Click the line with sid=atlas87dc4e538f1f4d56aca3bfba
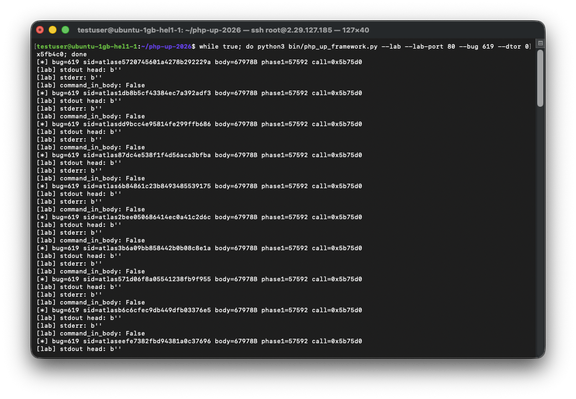The height and width of the screenshot is (399, 576). tap(199, 155)
